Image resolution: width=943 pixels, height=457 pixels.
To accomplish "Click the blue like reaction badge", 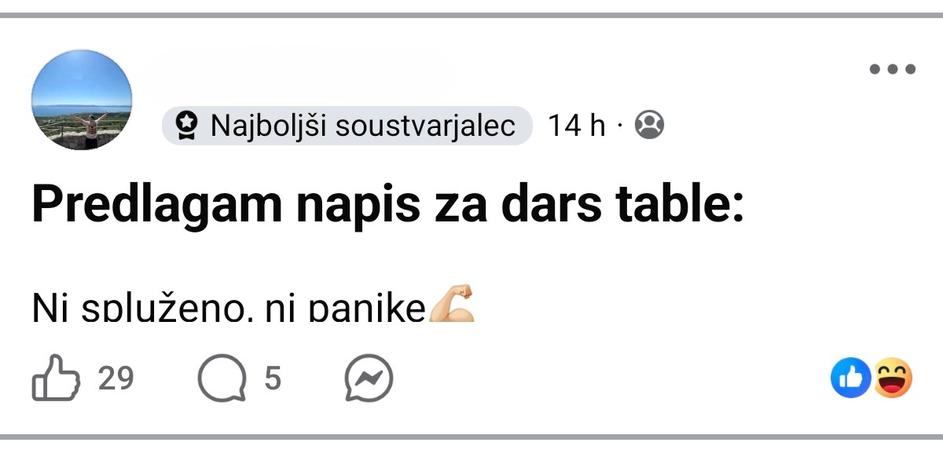I will pyautogui.click(x=851, y=378).
